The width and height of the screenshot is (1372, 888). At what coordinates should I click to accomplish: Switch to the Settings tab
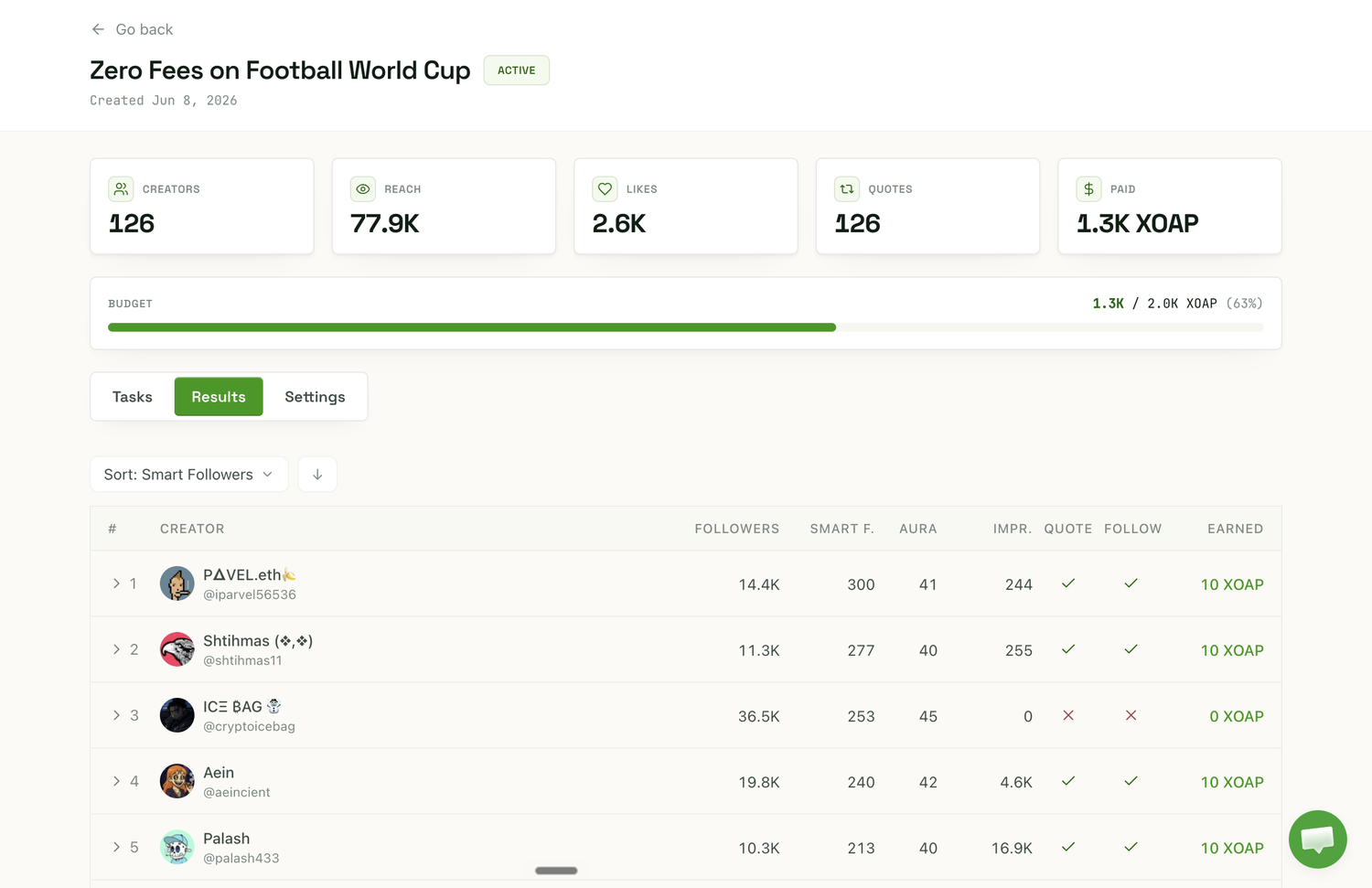coord(315,397)
